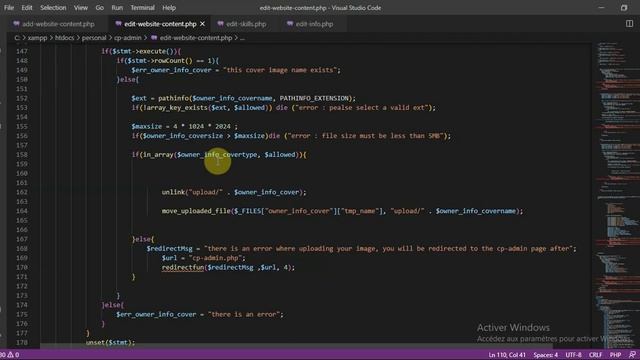Click array_key_exists on line 153
The height and width of the screenshot is (360, 640).
(x=177, y=108)
